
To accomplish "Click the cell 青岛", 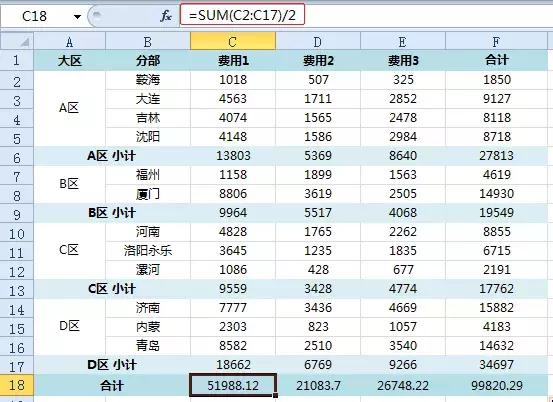I will pyautogui.click(x=148, y=346).
